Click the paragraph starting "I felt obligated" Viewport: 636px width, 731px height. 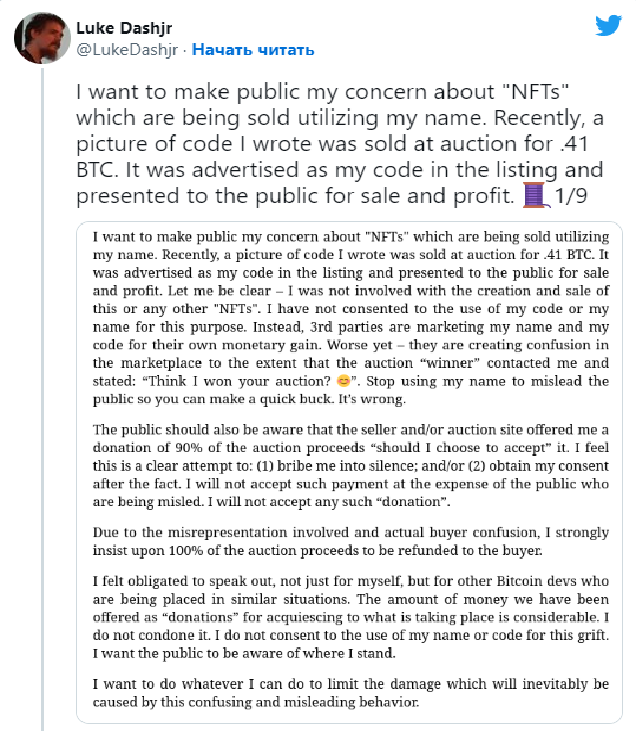tap(351, 617)
